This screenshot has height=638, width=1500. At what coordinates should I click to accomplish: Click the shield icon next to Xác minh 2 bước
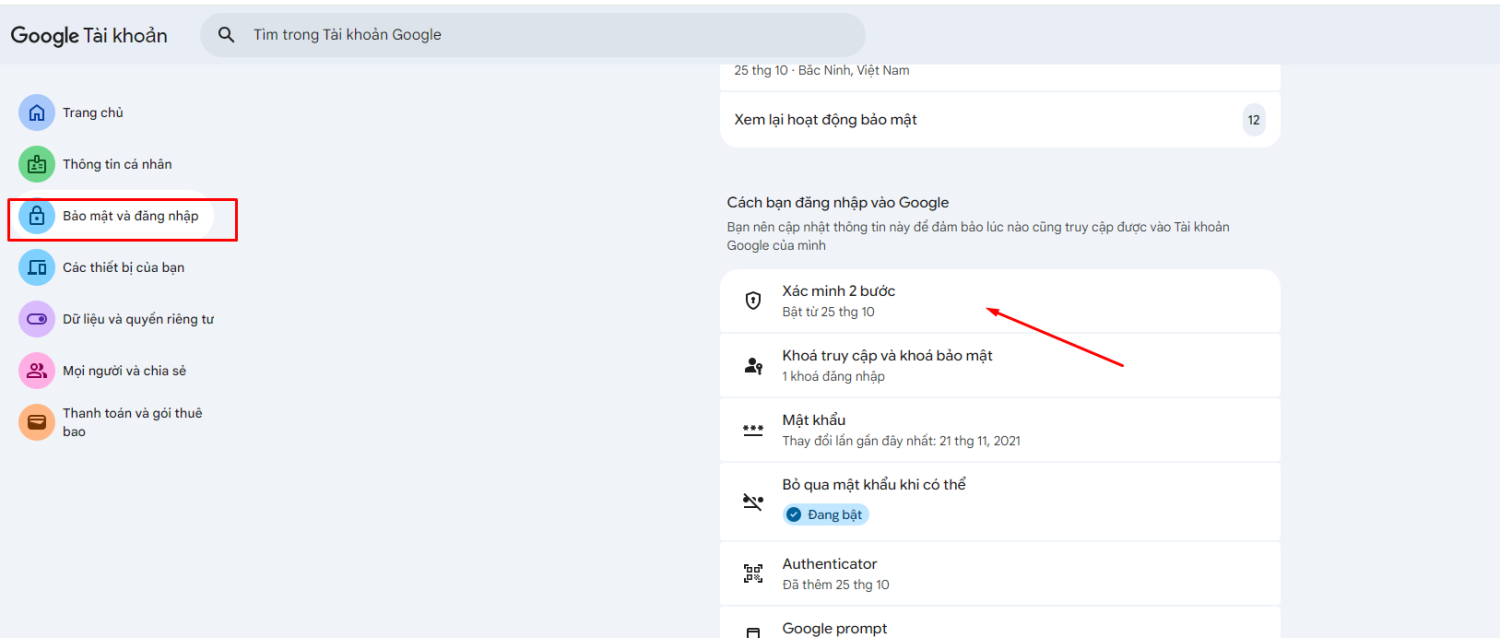click(753, 301)
